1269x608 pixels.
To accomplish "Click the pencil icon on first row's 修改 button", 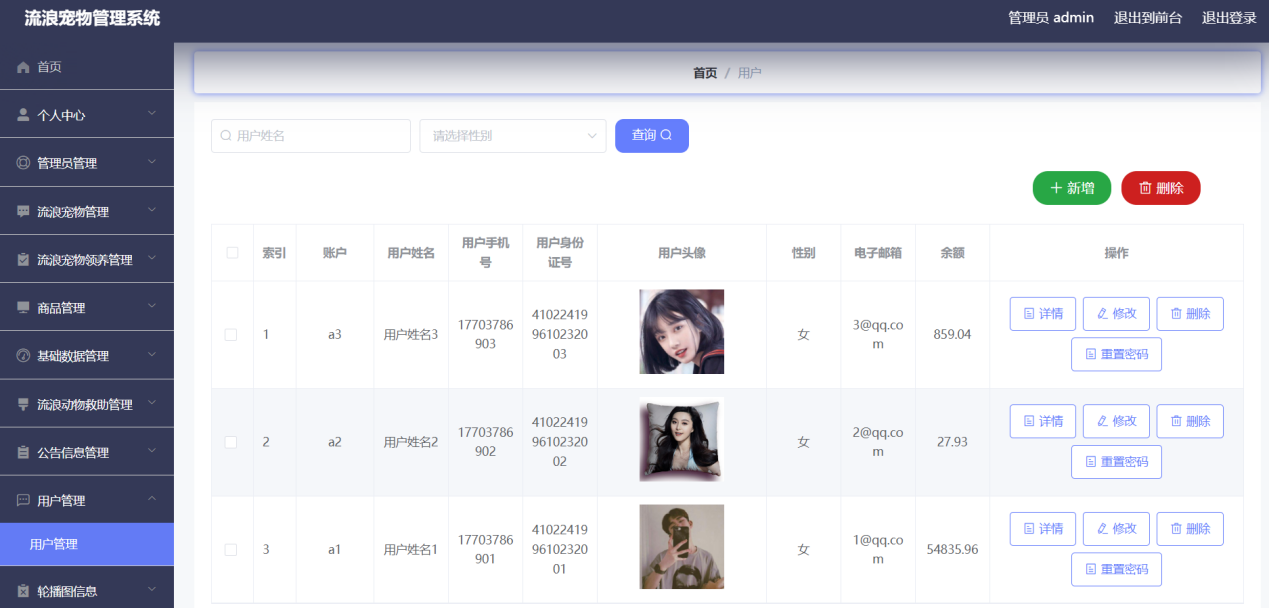I will (1100, 313).
